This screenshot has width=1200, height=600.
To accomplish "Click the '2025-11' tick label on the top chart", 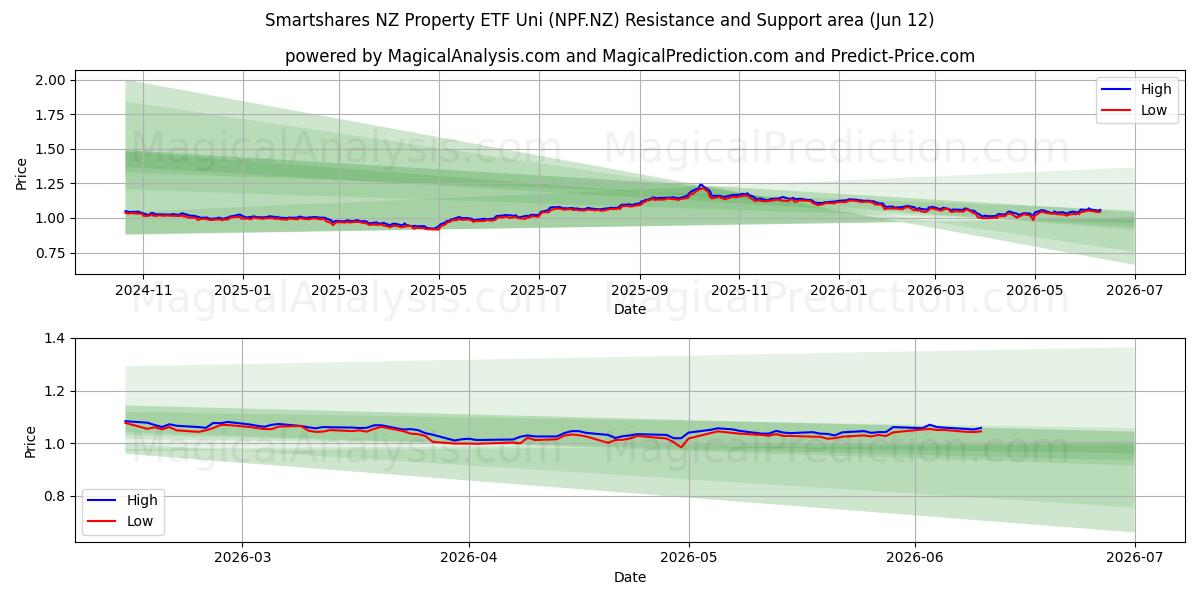I will (739, 291).
